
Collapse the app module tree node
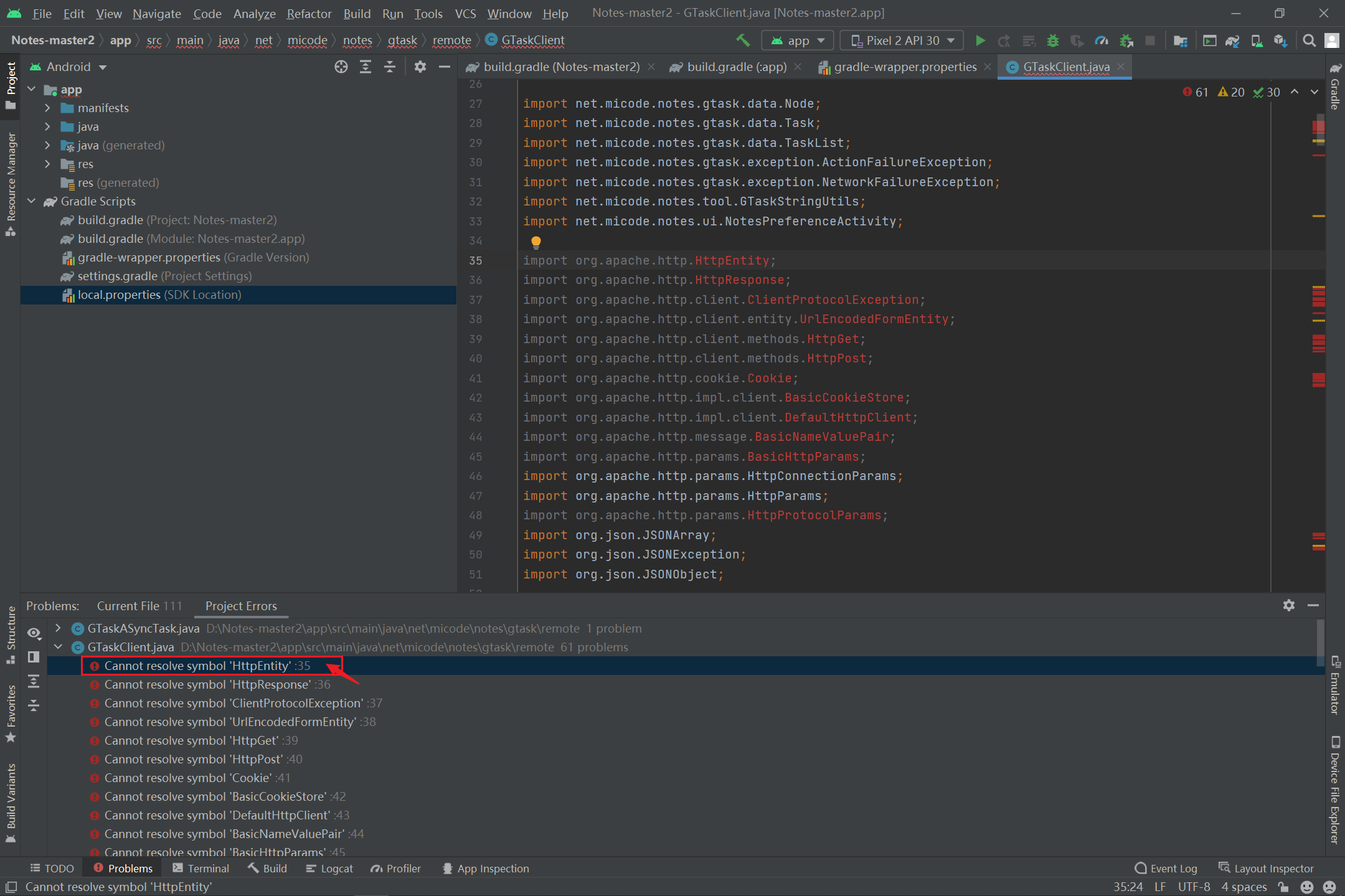(x=32, y=89)
